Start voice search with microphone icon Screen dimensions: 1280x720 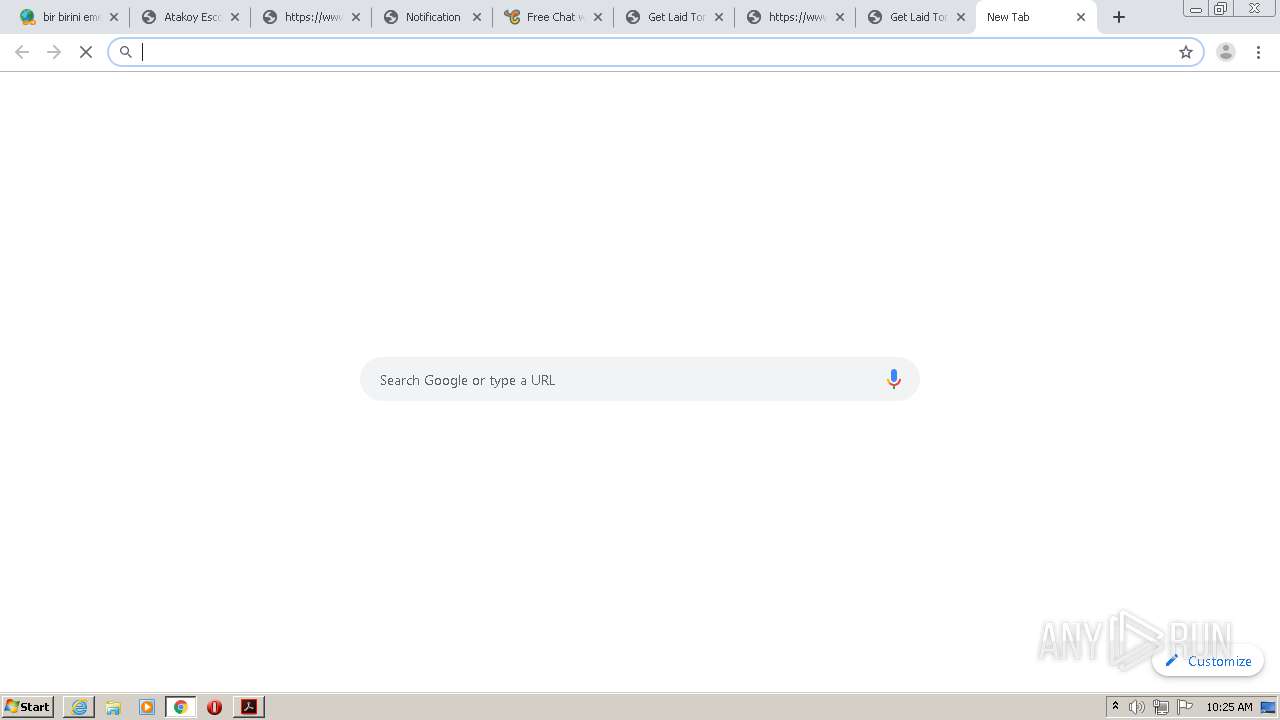(894, 379)
